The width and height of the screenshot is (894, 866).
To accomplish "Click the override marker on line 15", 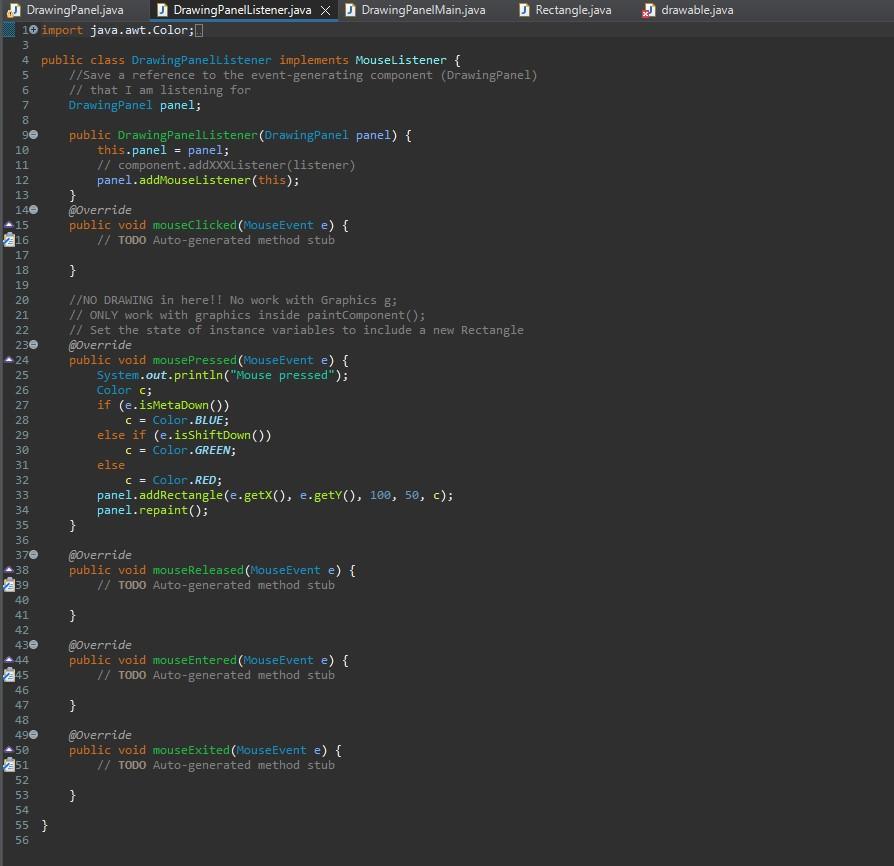I will click(x=9, y=225).
